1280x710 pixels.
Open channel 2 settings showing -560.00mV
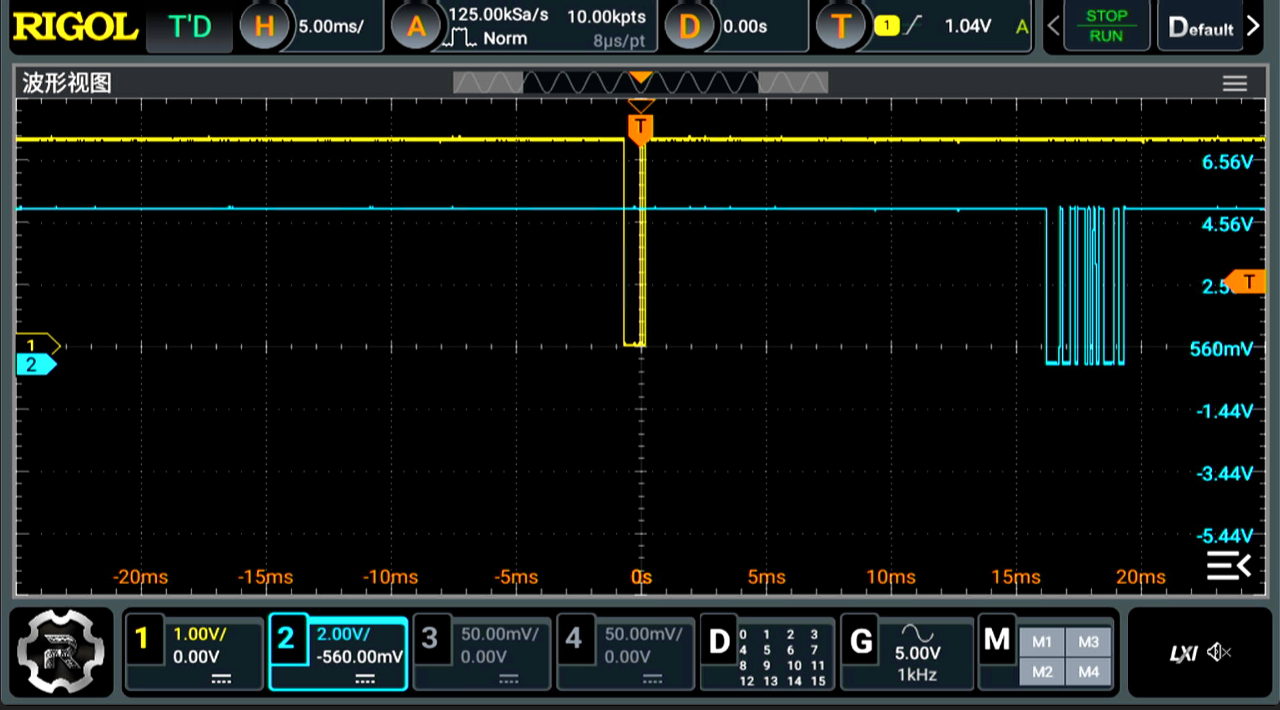pyautogui.click(x=337, y=652)
